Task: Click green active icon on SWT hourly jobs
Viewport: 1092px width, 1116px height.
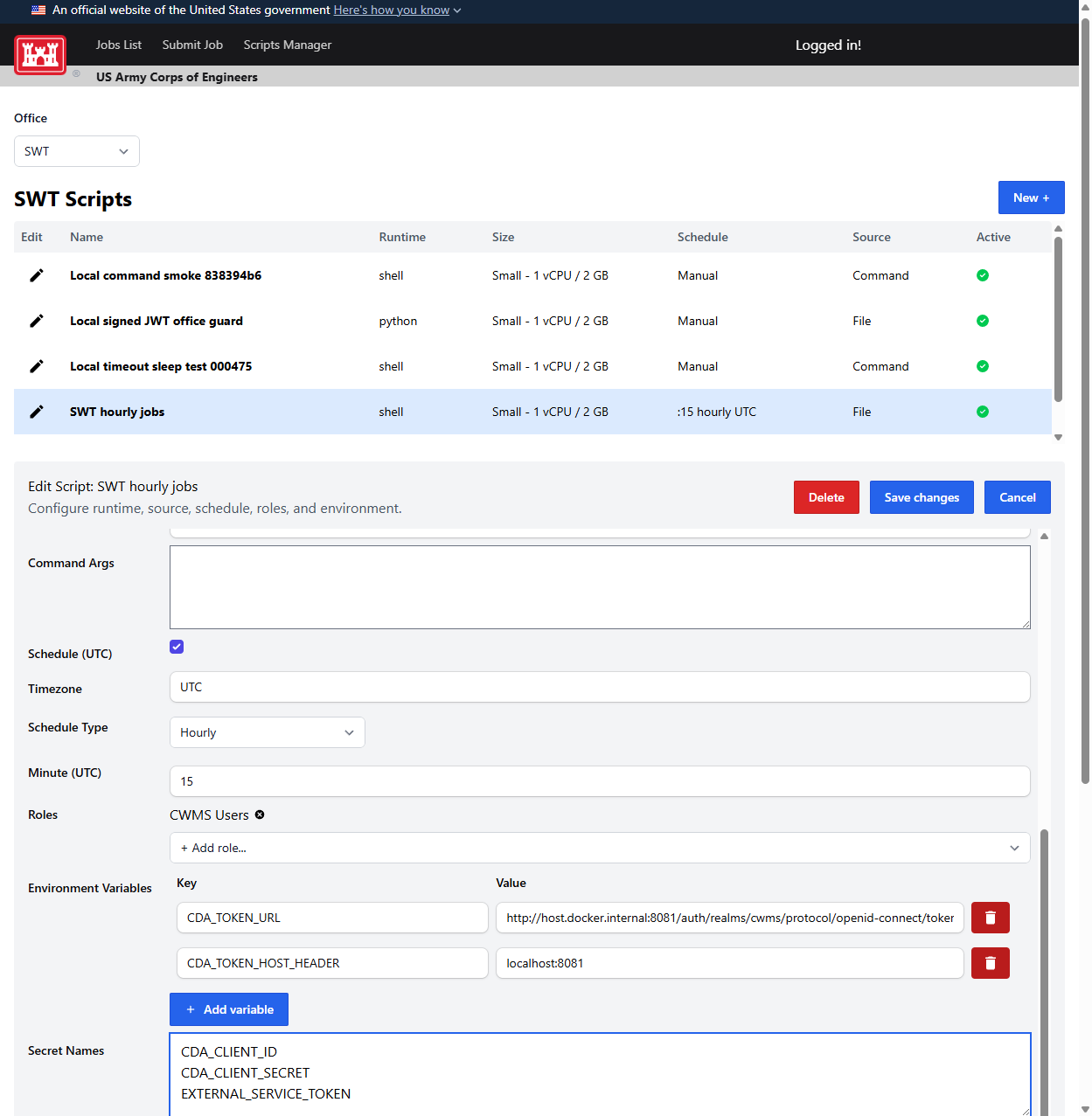Action: point(983,412)
